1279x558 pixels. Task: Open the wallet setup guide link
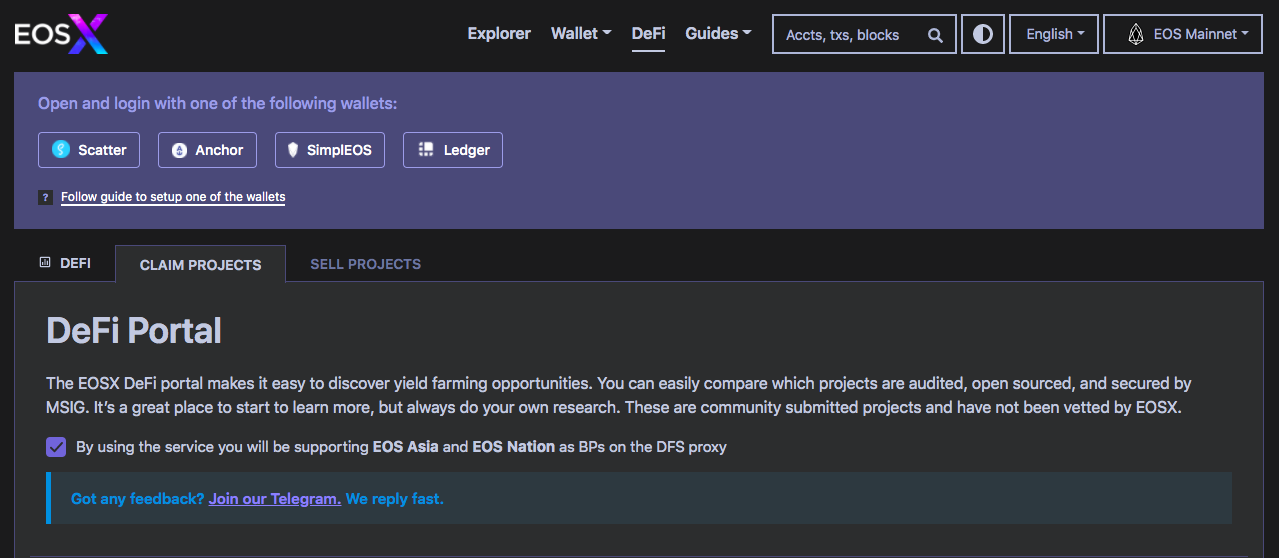pos(173,197)
